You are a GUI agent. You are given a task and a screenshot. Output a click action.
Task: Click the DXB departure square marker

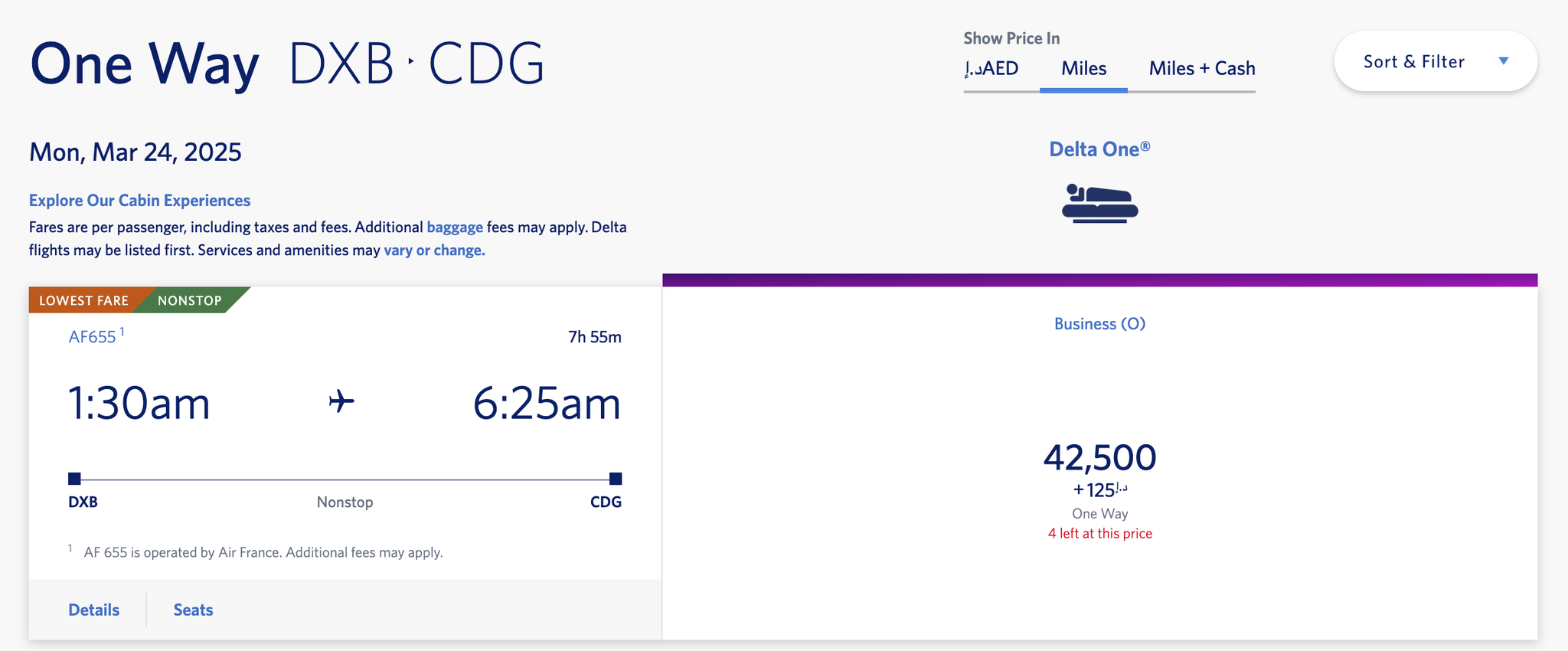[x=73, y=478]
